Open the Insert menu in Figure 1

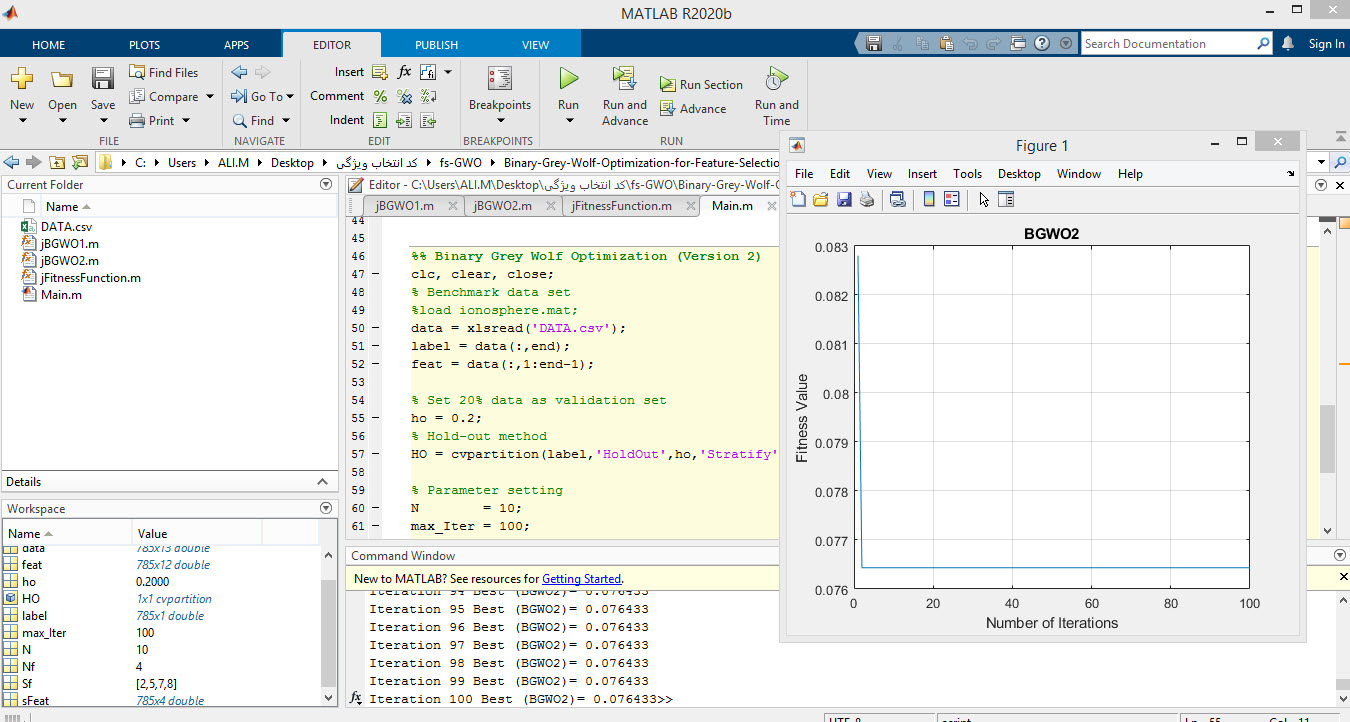[922, 173]
